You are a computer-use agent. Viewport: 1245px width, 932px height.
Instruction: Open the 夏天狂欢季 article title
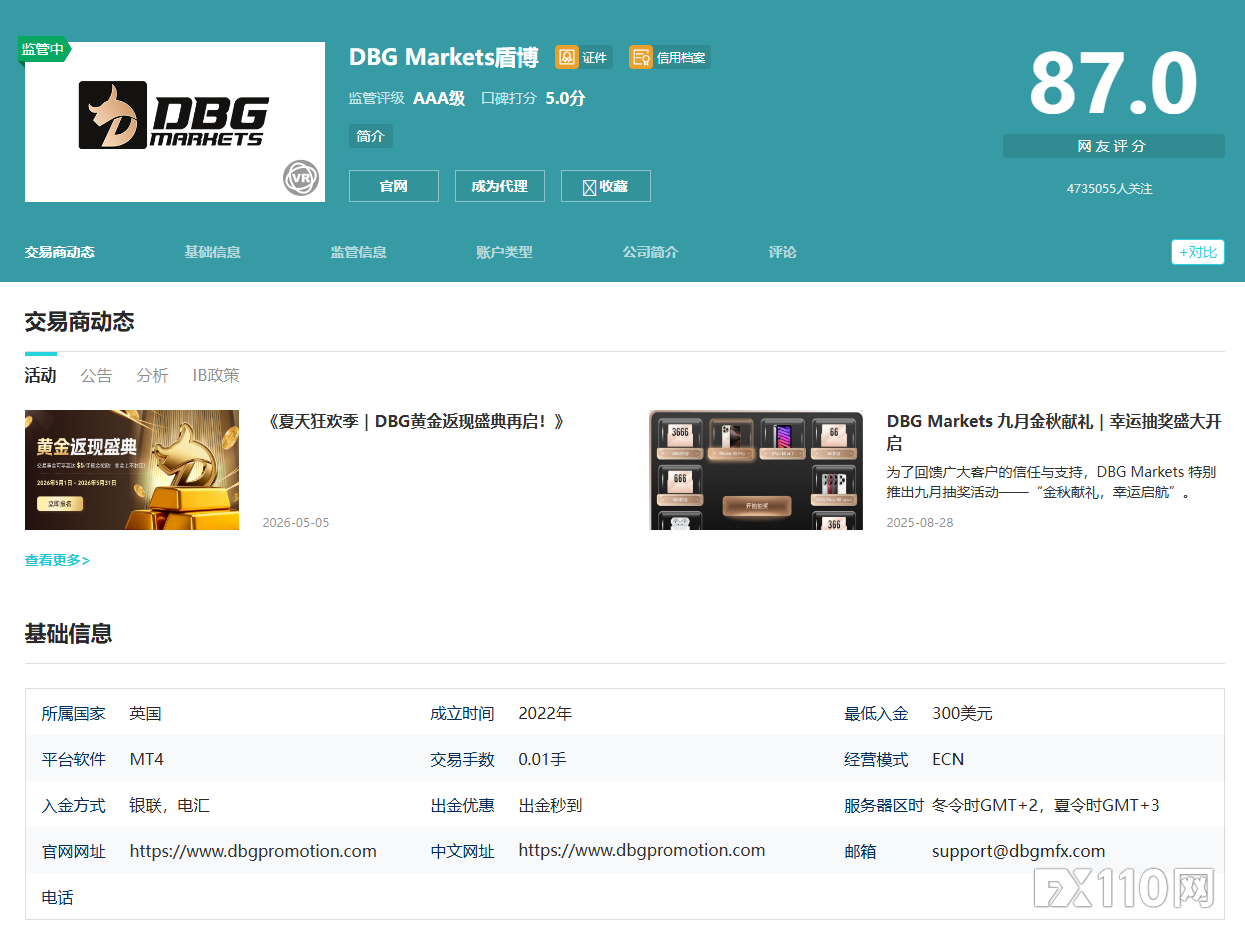pos(415,422)
